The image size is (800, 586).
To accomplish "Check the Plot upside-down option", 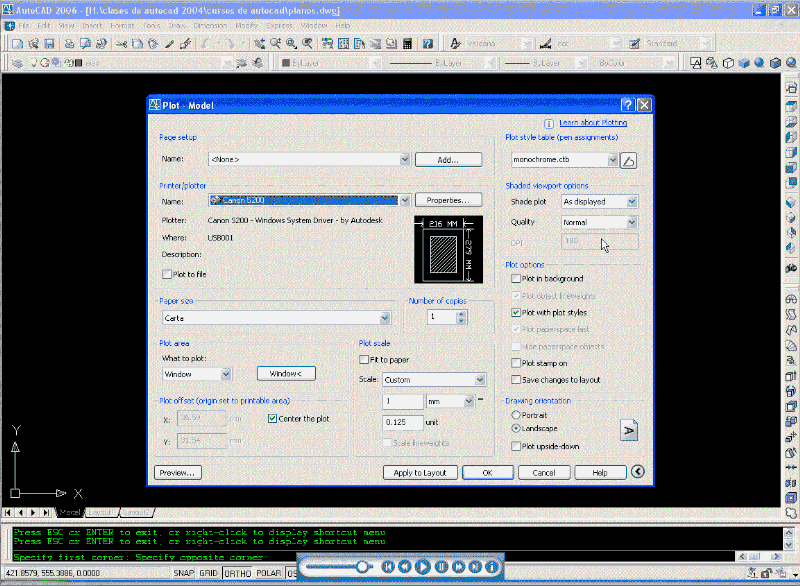I will [x=516, y=446].
